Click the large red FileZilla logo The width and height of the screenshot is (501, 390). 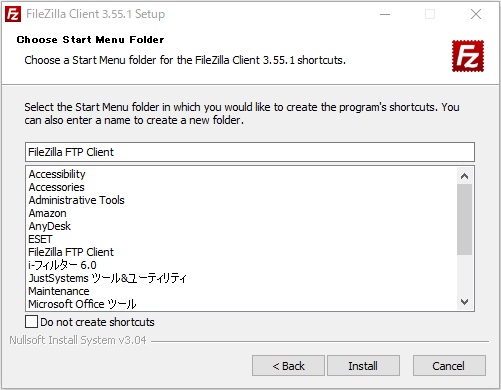click(x=468, y=56)
